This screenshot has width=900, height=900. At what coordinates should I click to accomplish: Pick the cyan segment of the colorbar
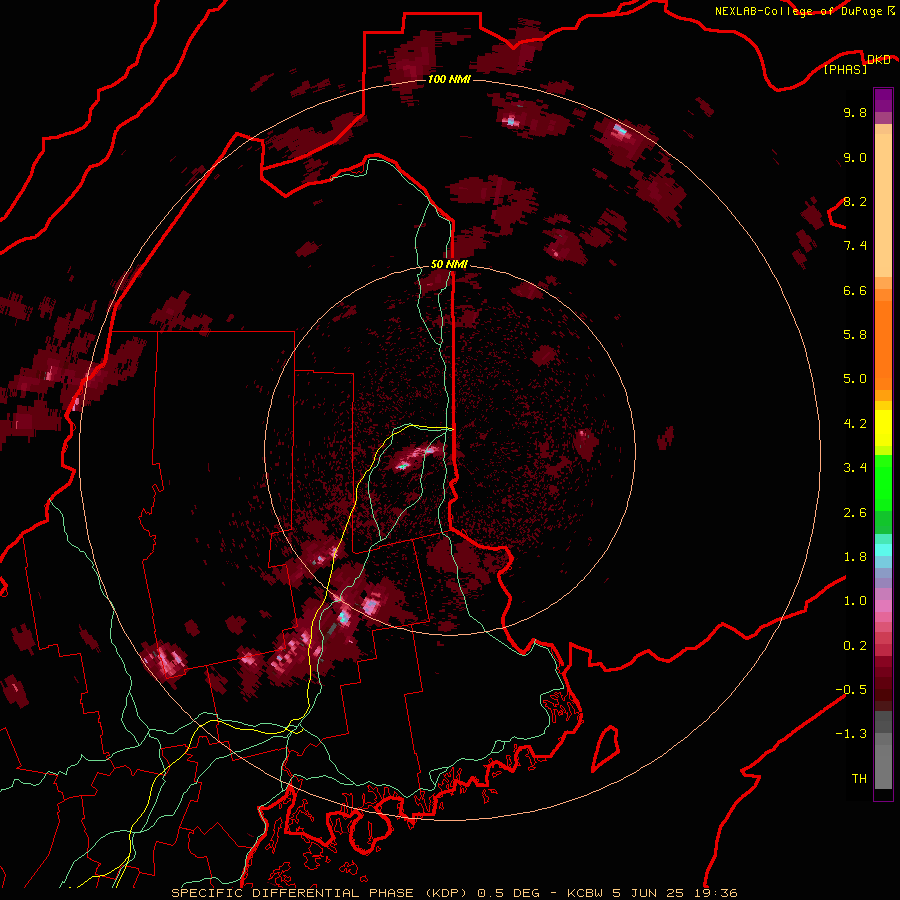click(x=883, y=550)
